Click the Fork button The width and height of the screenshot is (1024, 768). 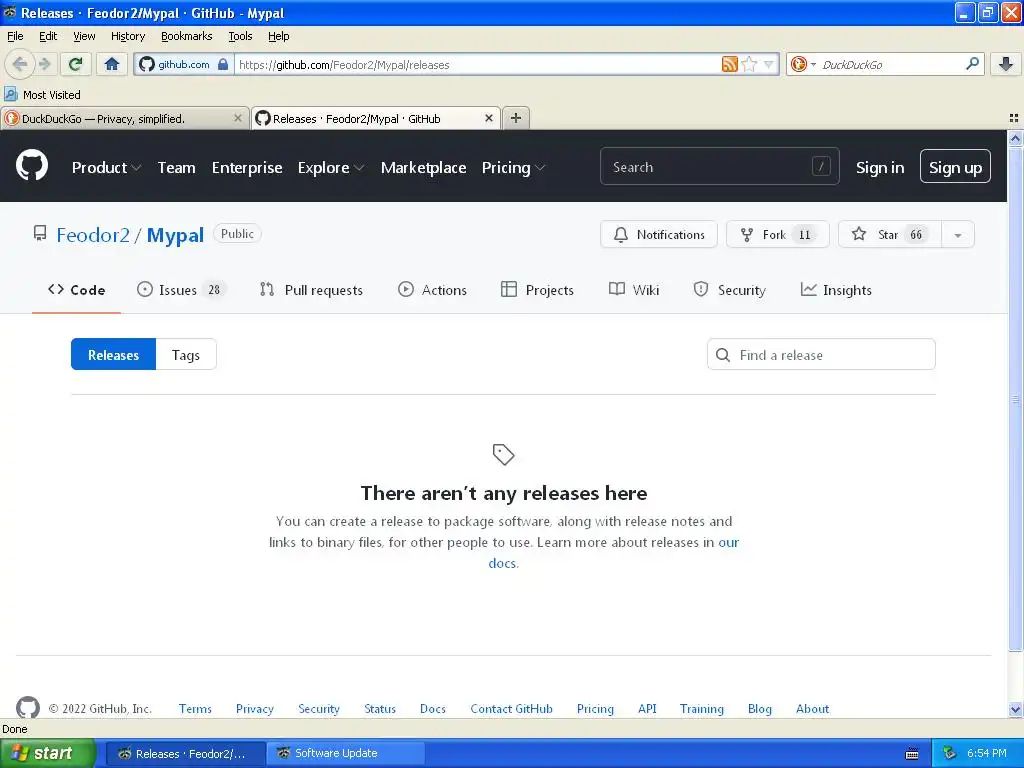click(x=777, y=234)
